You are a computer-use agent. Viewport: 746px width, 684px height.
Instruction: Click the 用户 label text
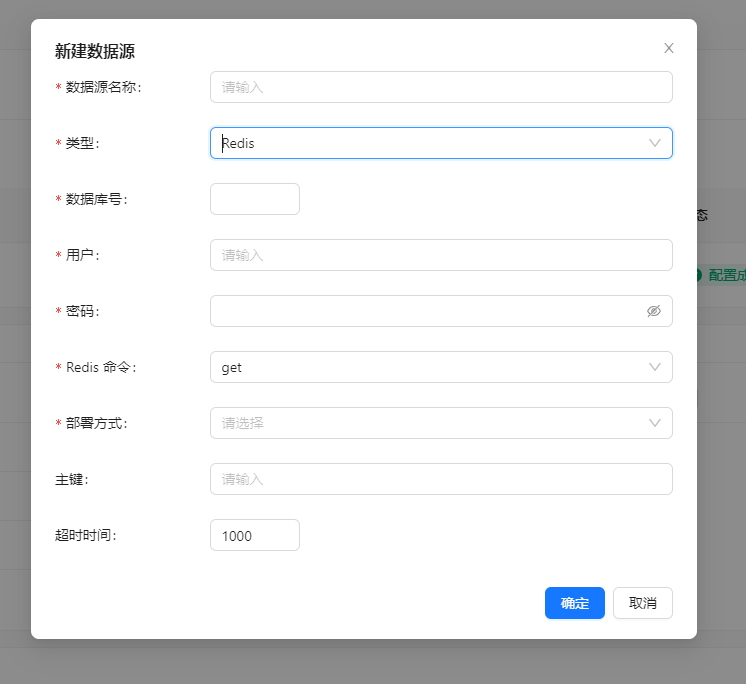tap(82, 255)
